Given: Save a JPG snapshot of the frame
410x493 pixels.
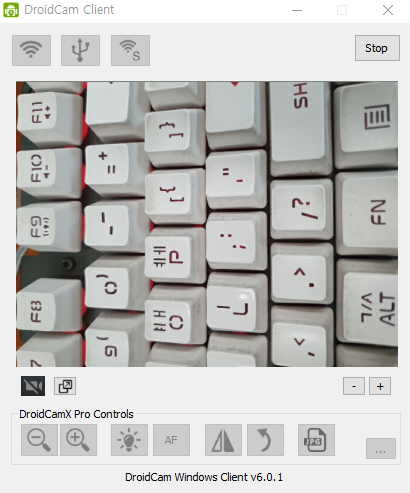Looking at the screenshot, I should click(316, 440).
